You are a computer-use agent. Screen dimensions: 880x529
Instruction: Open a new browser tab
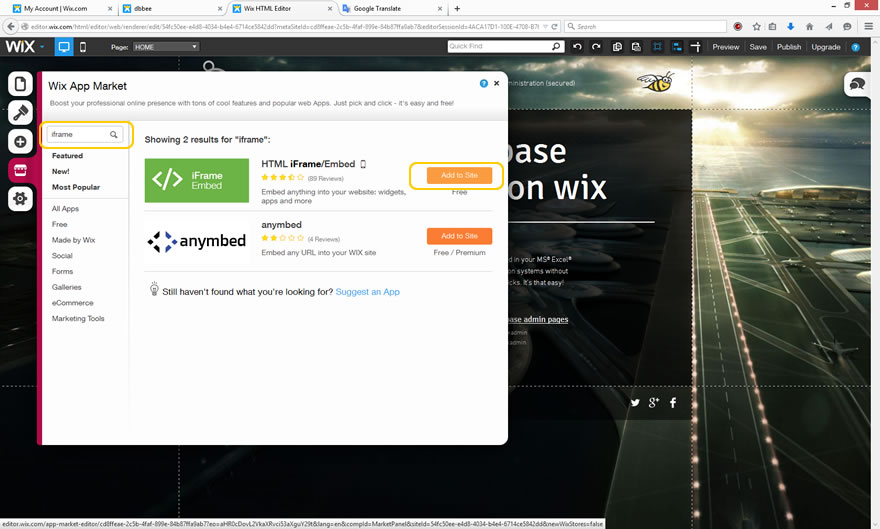457,8
